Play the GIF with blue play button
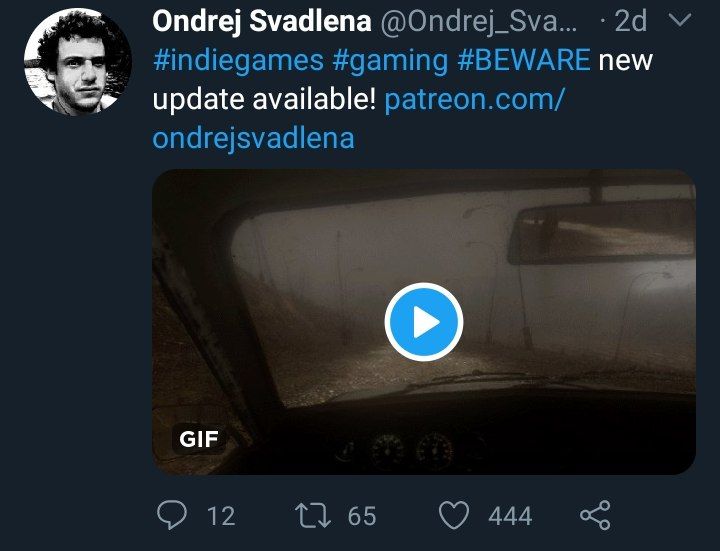Screen dimensions: 720x551 [424, 322]
